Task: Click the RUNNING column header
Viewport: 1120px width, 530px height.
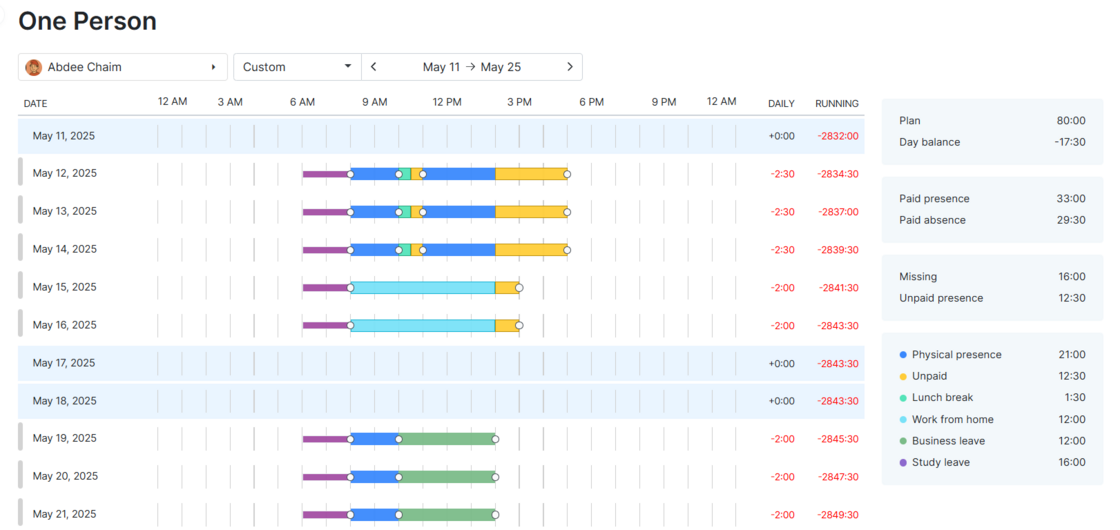Action: (x=836, y=103)
